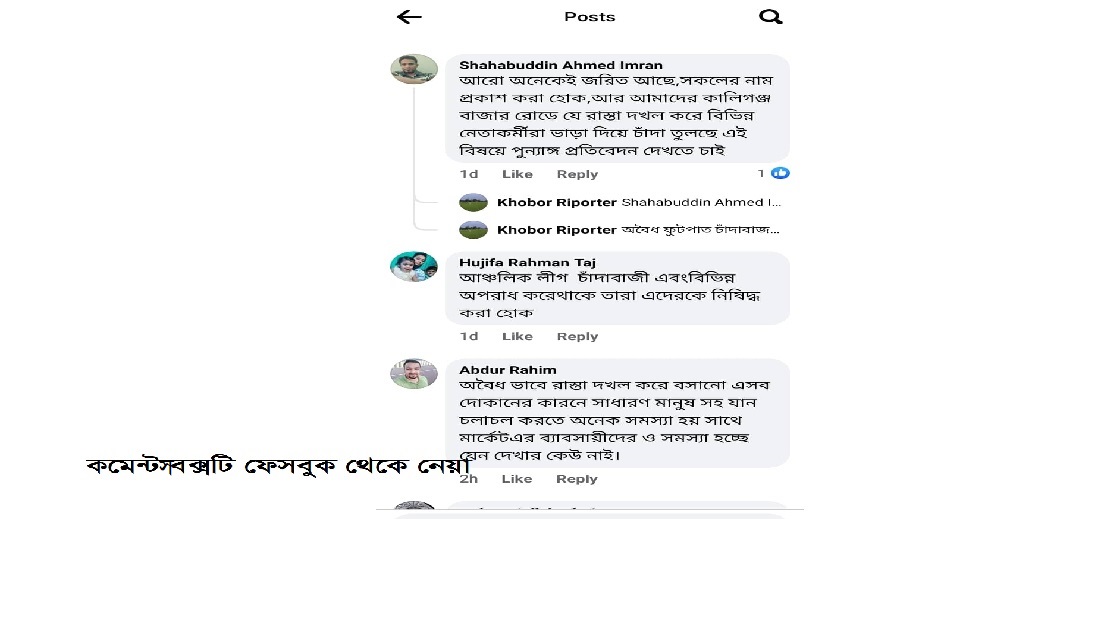Like Abdur Rahim's comment

(x=517, y=479)
